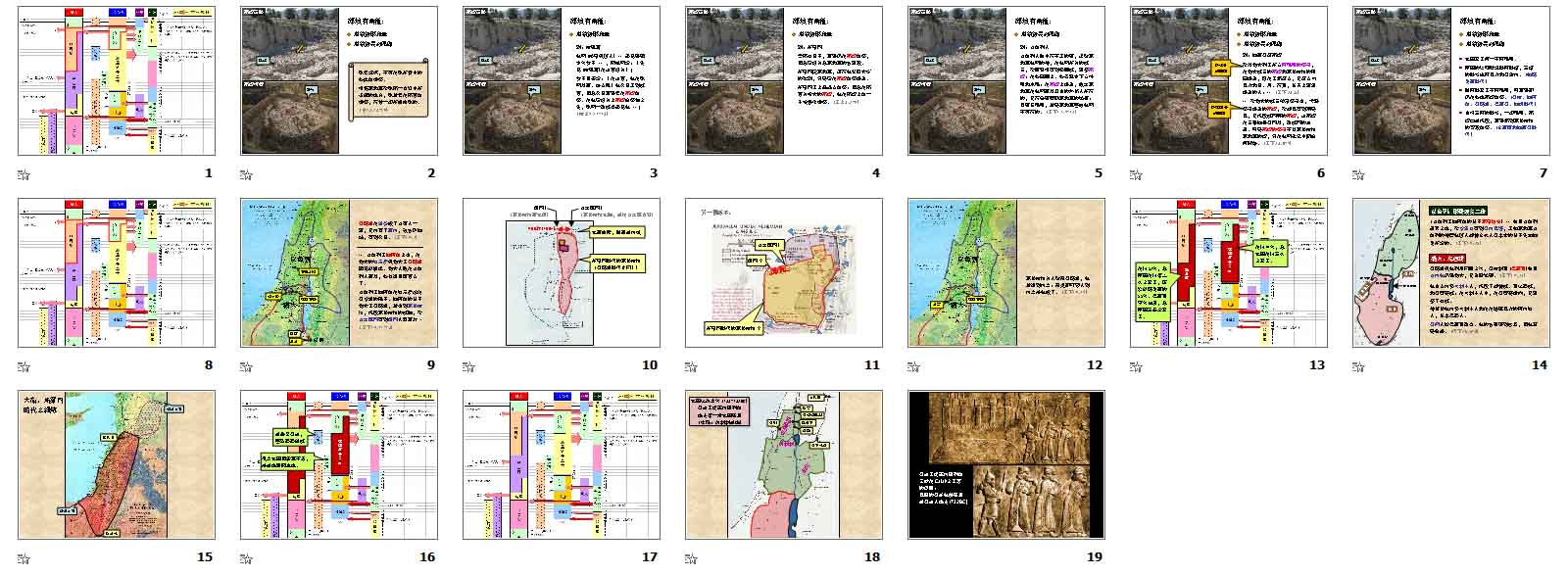Select slide 7 with bulleted red text

[1450, 80]
